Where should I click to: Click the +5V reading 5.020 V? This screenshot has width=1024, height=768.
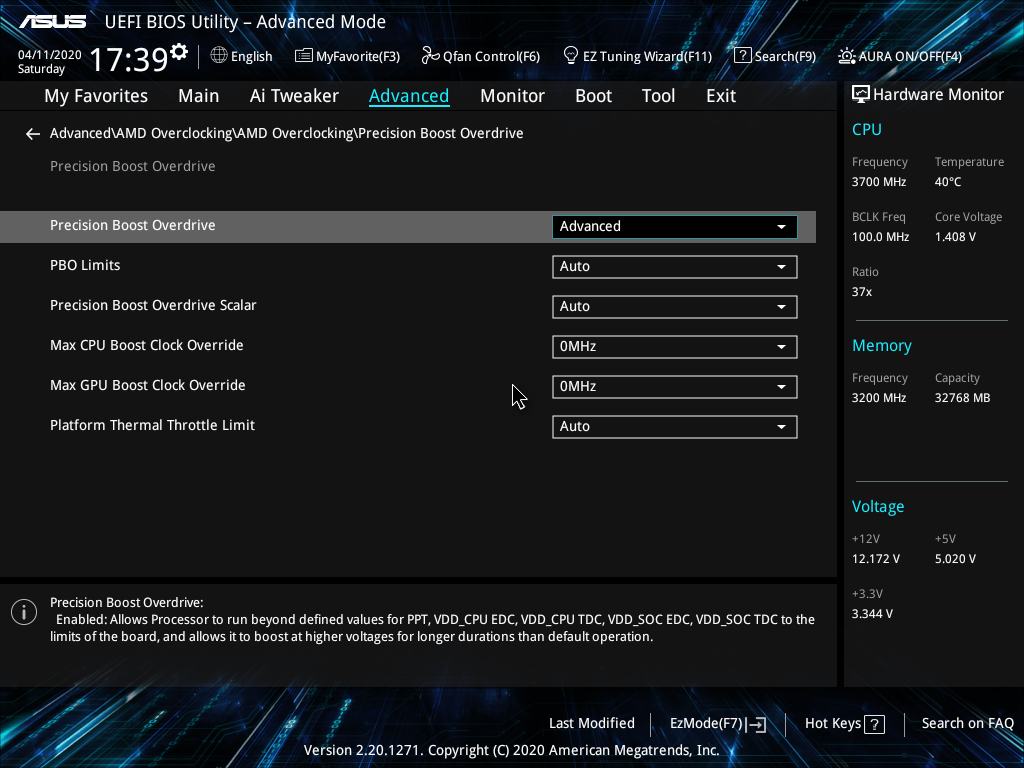(x=955, y=559)
